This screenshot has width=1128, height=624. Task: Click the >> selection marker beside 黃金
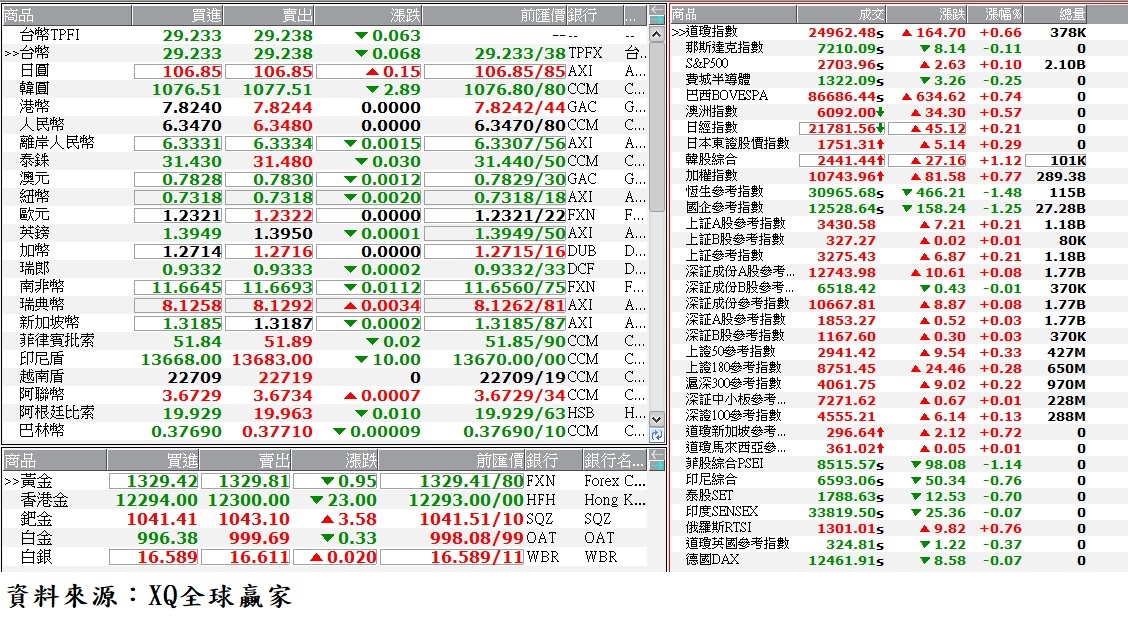[10, 482]
